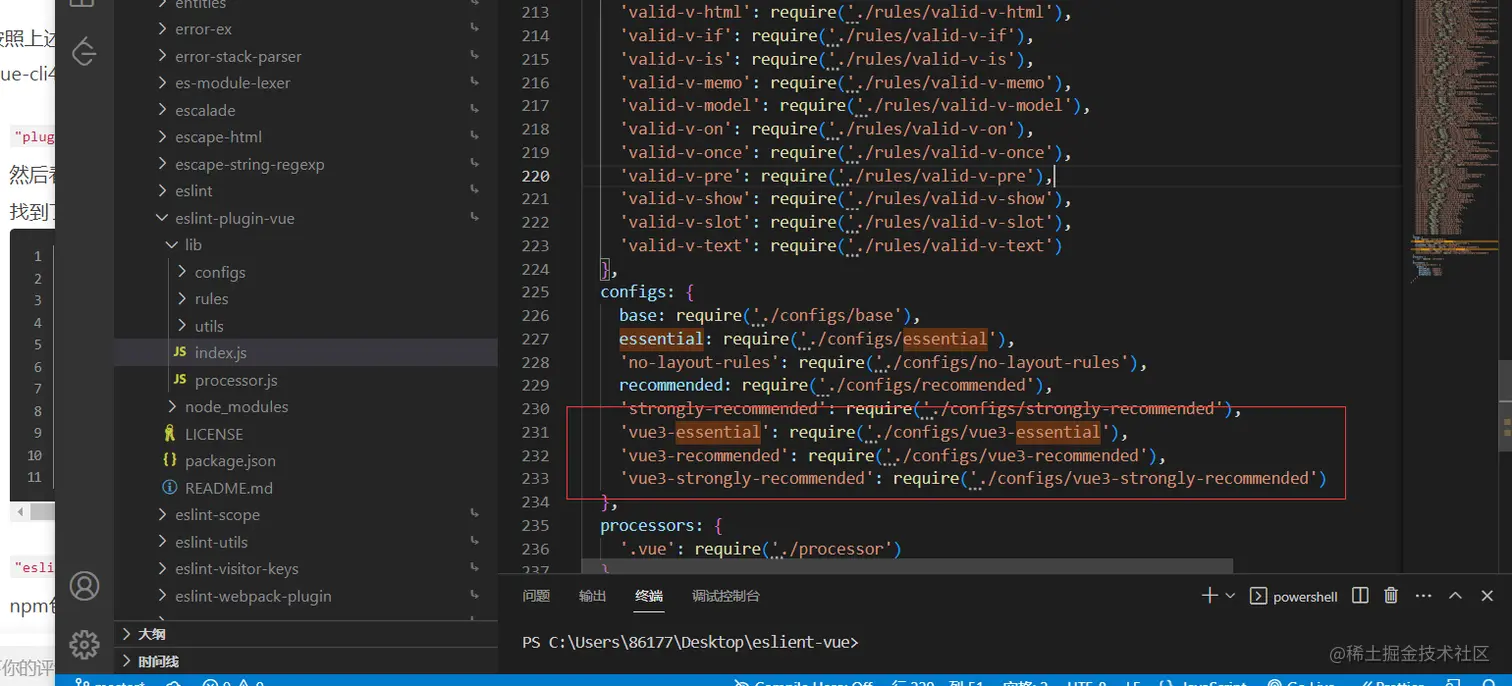
Task: Open the Accounts icon in activity bar
Action: (x=84, y=586)
